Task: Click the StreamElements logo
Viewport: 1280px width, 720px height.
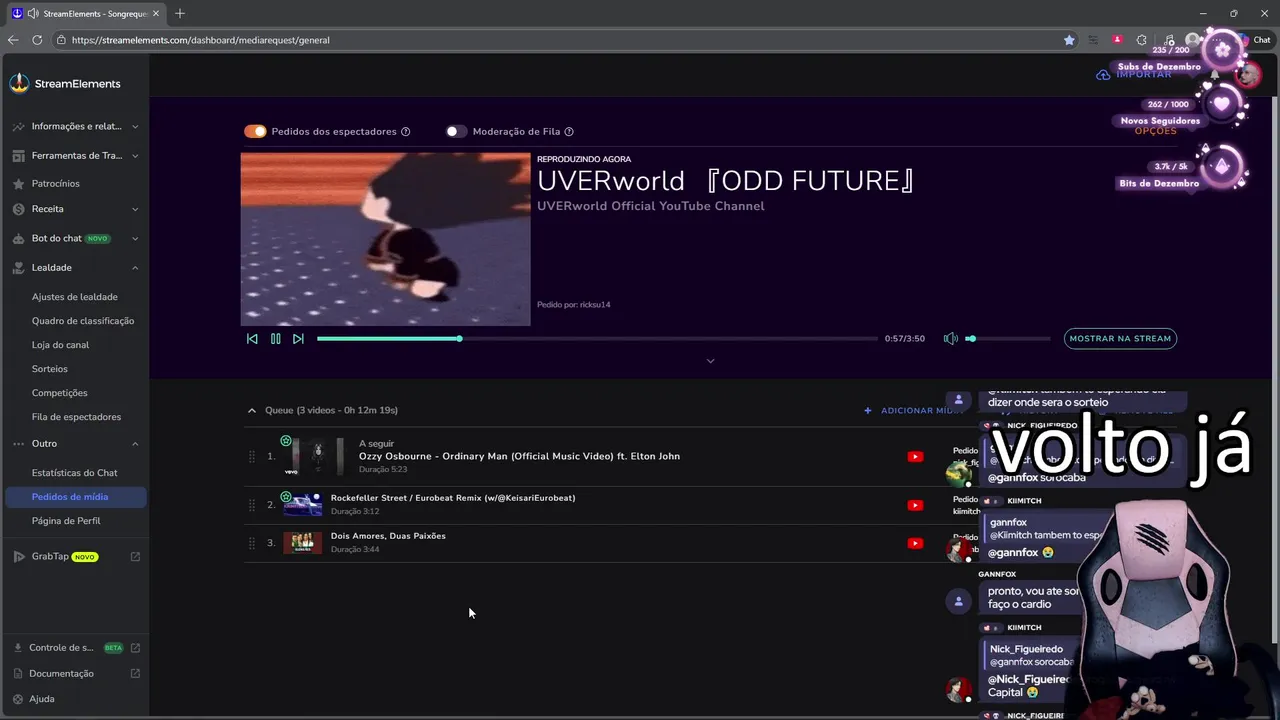Action: tap(65, 84)
